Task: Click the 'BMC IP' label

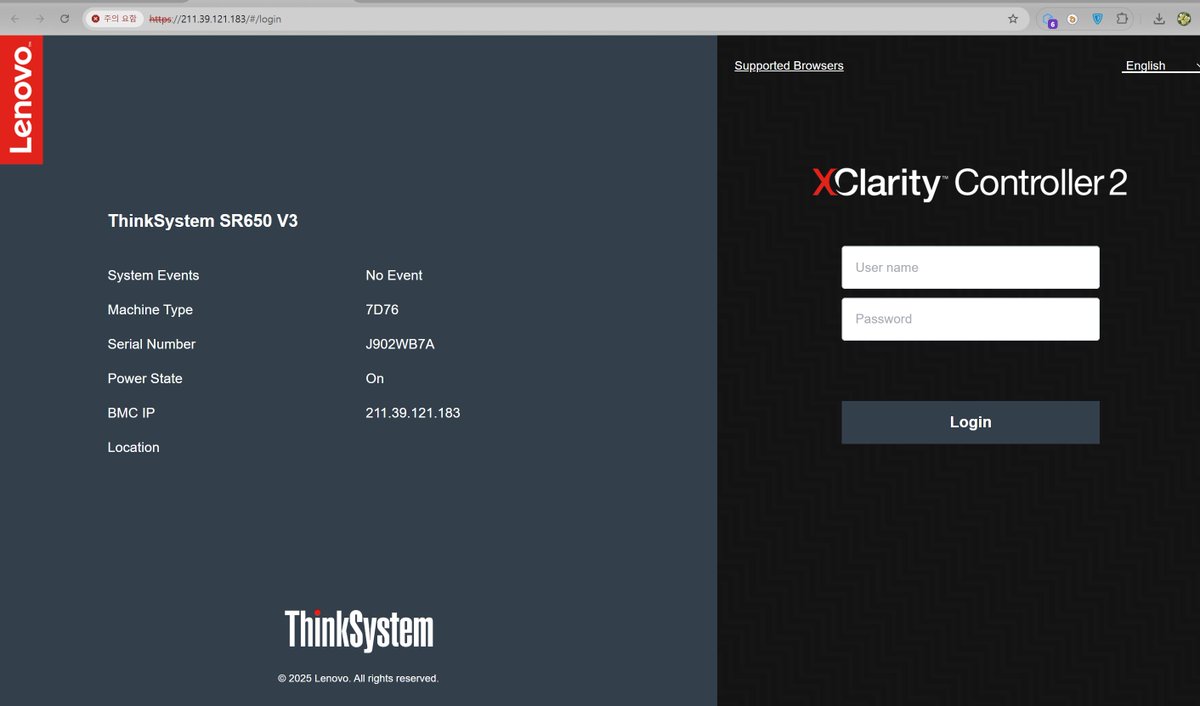Action: pyautogui.click(x=131, y=413)
